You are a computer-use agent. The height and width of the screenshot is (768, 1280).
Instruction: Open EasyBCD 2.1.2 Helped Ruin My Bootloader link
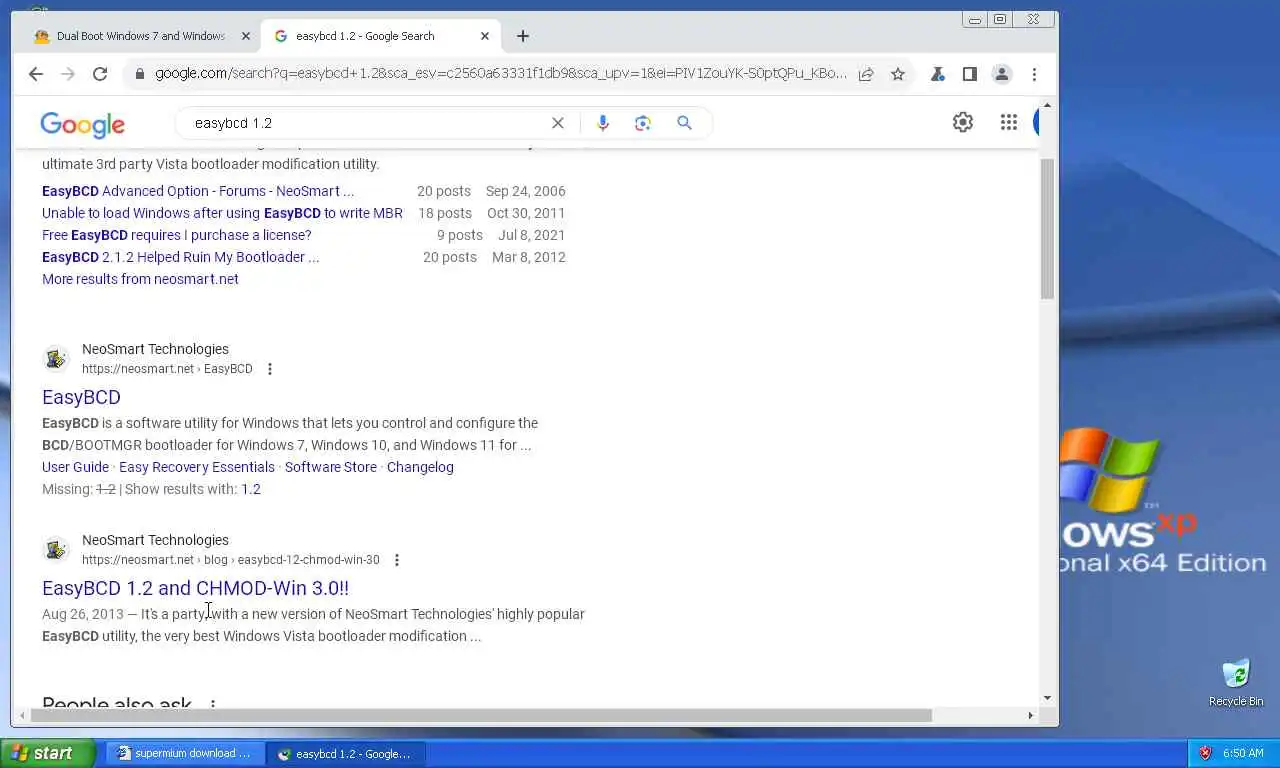(181, 257)
